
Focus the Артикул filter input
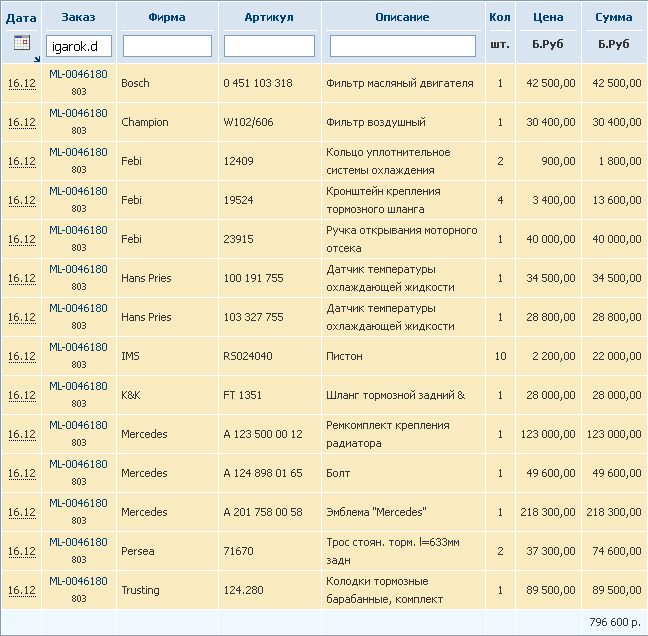[x=269, y=46]
